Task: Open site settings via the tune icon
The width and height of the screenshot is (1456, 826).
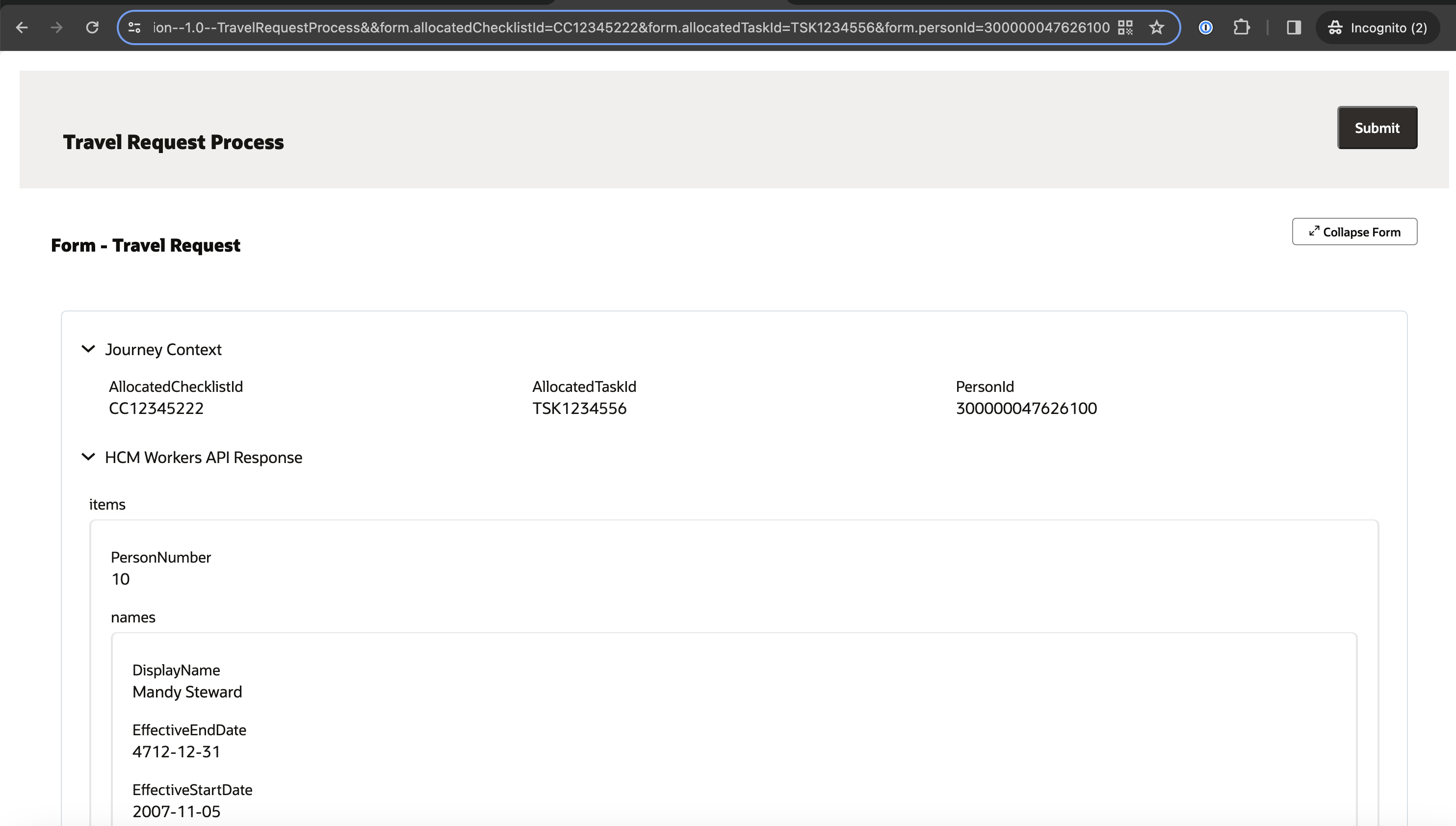Action: 134,27
